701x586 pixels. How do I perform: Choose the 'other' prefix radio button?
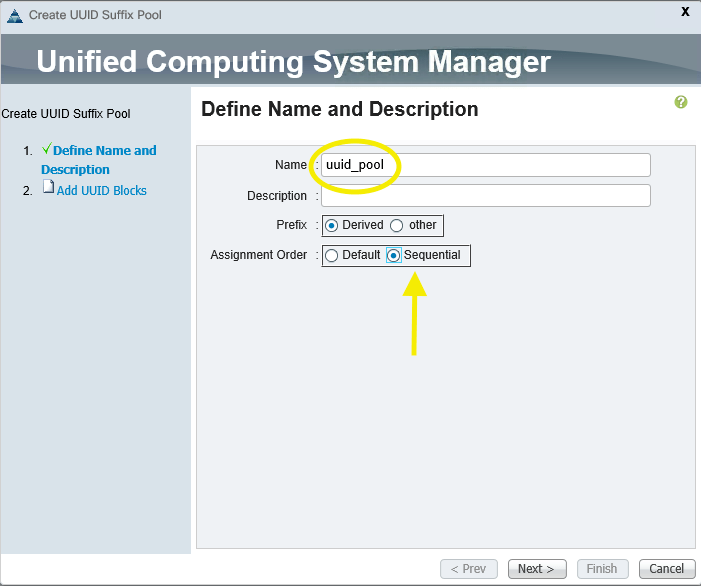pos(397,225)
